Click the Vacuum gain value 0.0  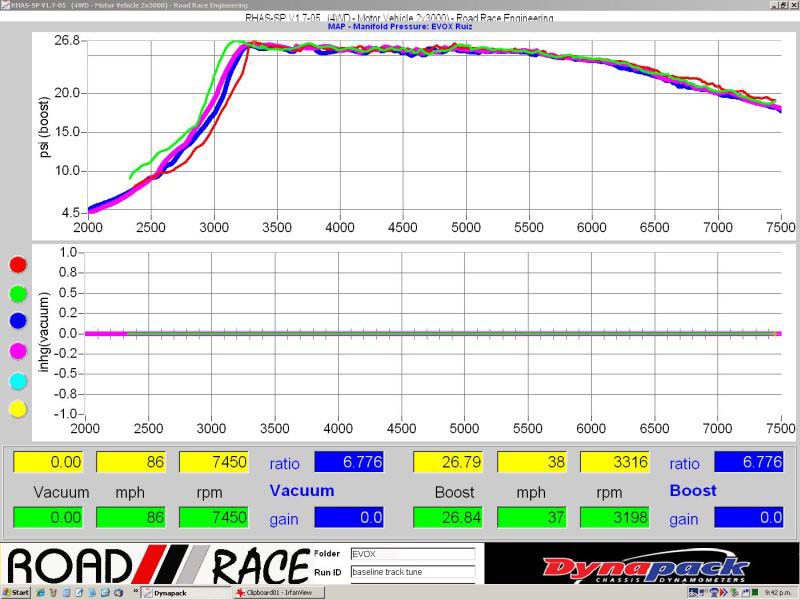(349, 517)
